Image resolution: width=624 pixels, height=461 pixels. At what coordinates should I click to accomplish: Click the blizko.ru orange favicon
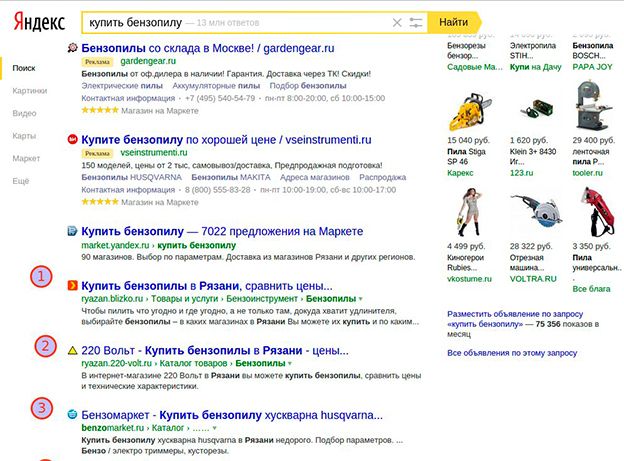click(71, 285)
